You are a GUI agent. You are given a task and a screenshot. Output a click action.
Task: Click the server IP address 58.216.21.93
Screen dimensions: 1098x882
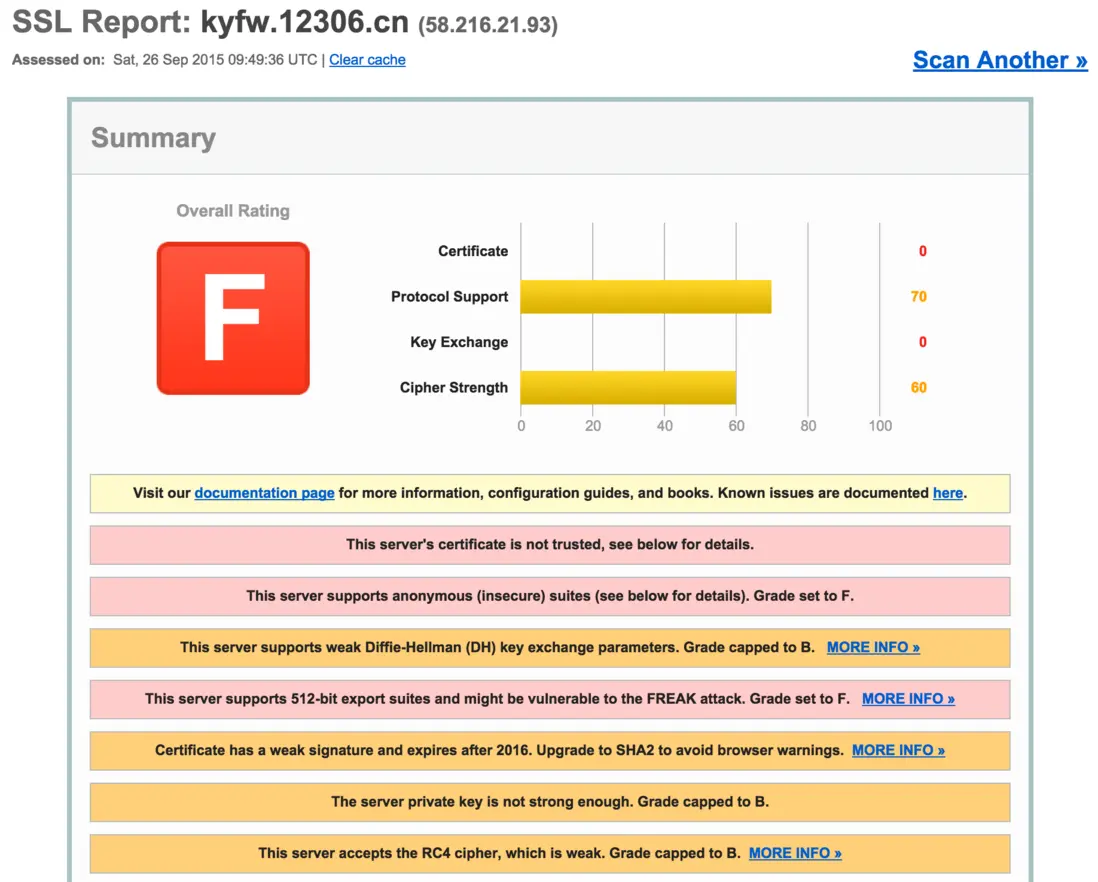487,25
